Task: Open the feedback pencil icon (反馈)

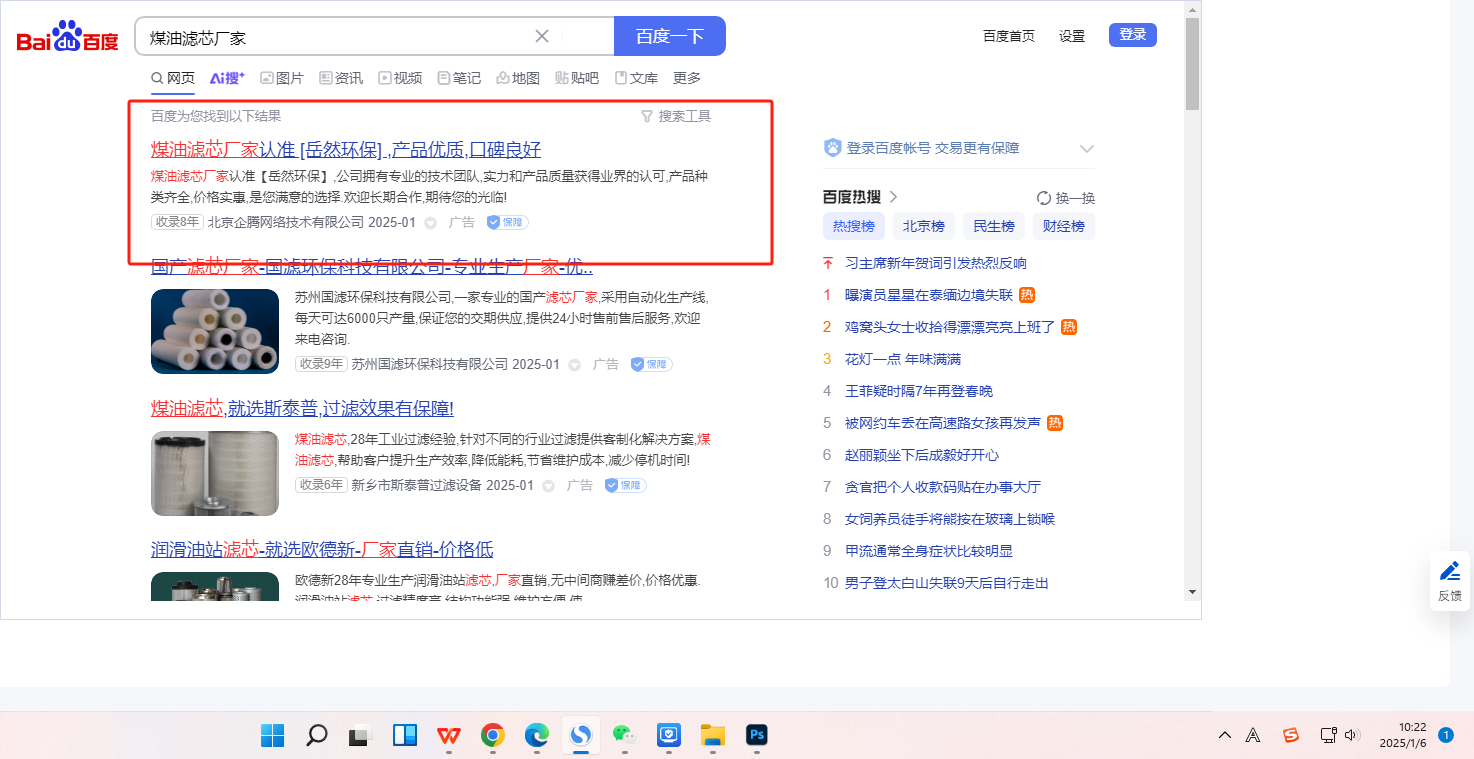Action: tap(1449, 572)
